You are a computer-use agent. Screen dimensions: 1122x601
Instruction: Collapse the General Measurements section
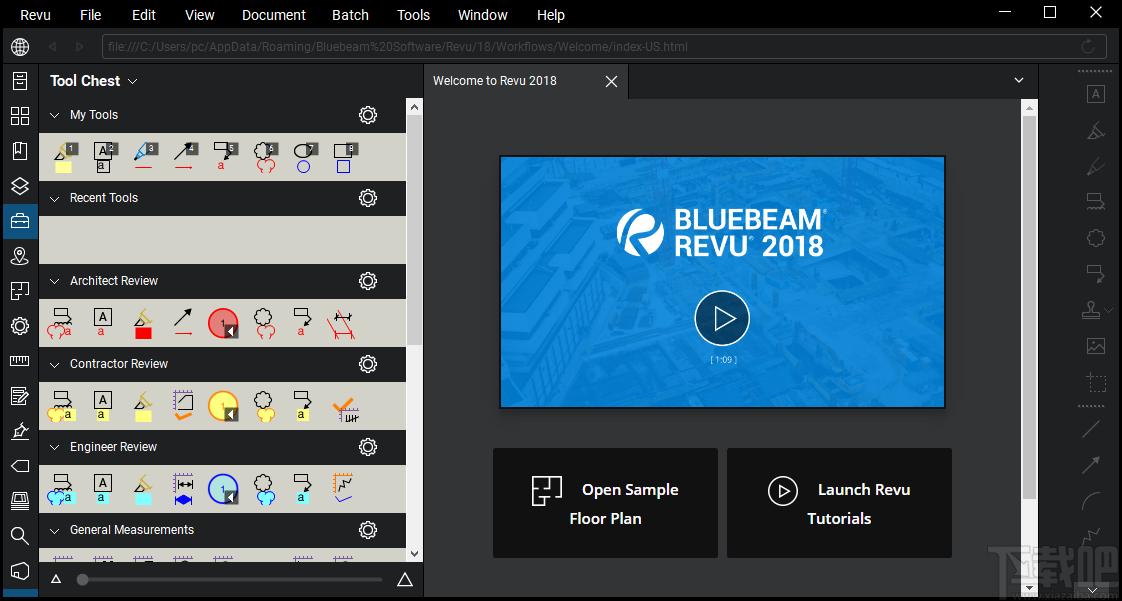coord(54,531)
